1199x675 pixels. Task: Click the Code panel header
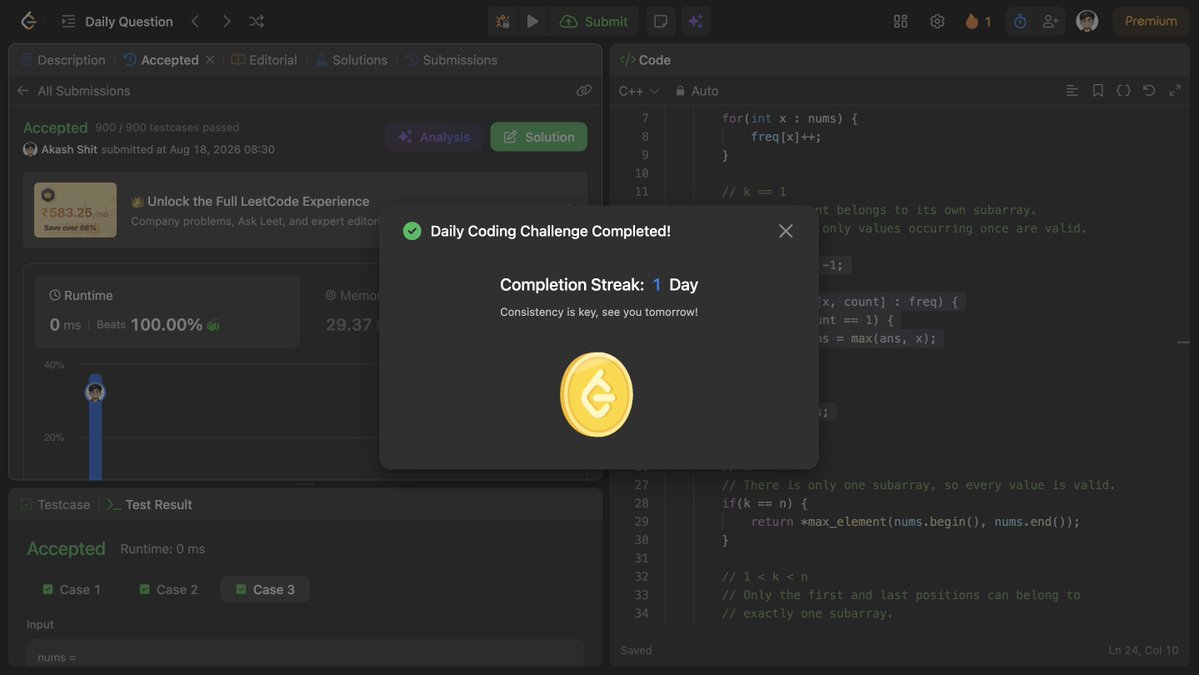(645, 60)
